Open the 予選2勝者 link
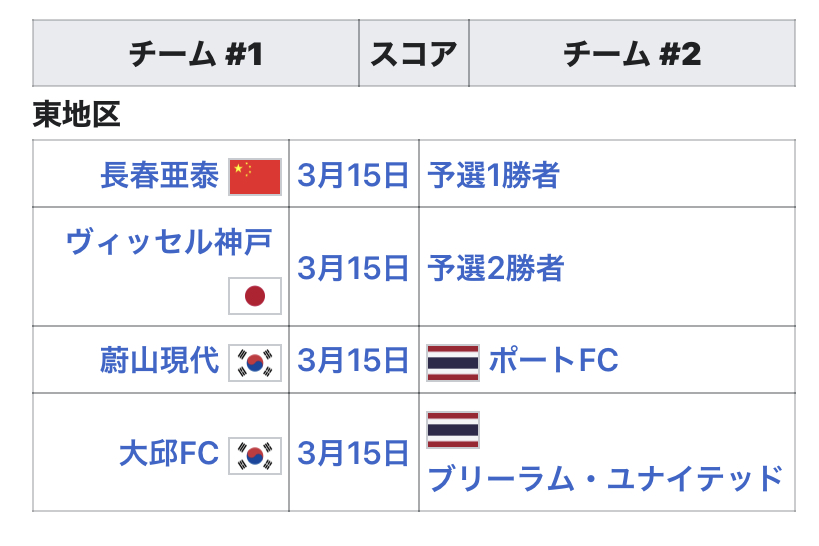Screen dimensions: 819x546 pos(495,268)
